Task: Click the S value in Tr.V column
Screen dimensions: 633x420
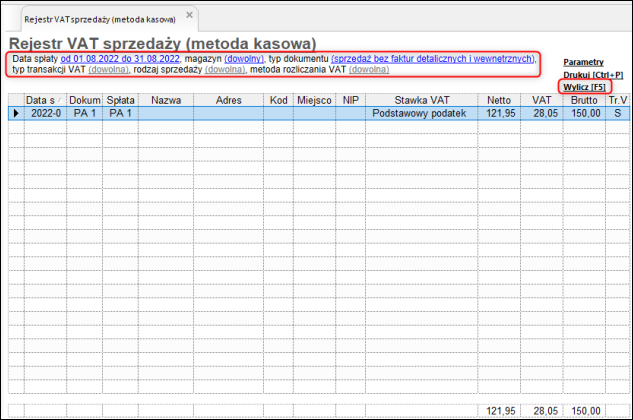Action: [x=618, y=113]
